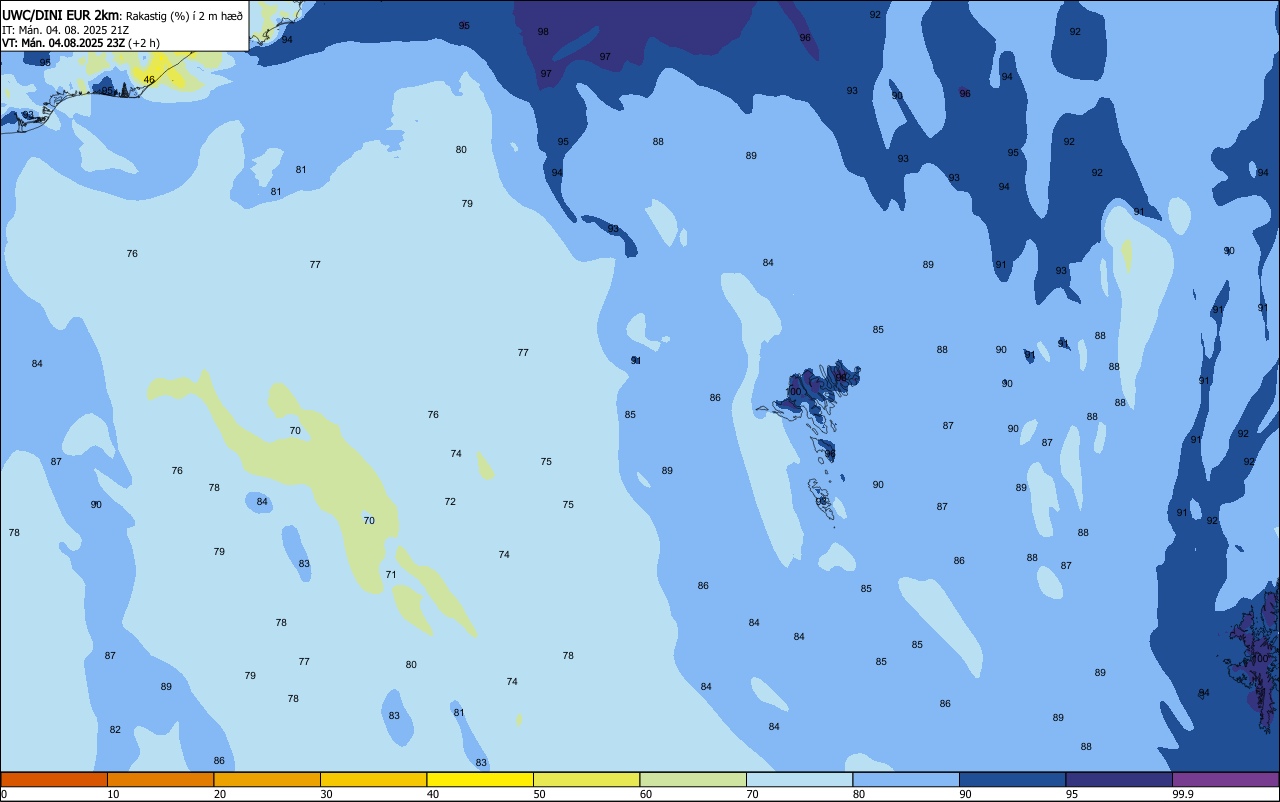Viewport: 1280px width, 802px height.
Task: Click the '99.9' legend tick label
Action: [1183, 794]
